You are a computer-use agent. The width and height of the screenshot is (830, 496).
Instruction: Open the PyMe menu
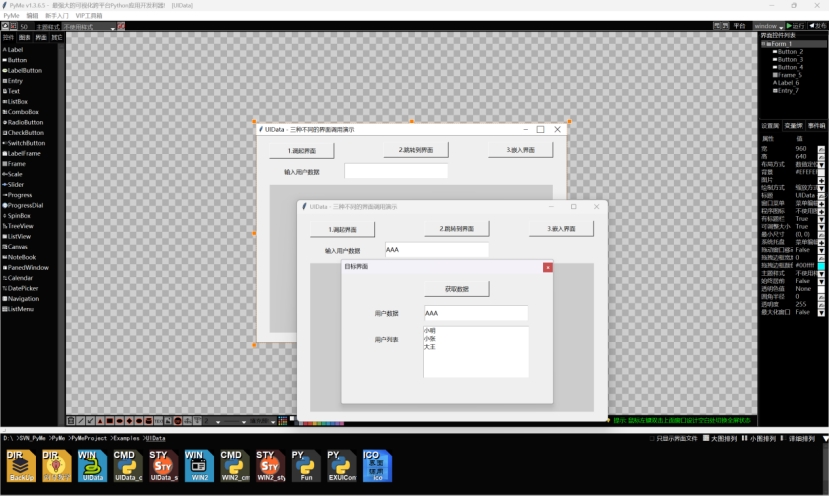point(11,16)
